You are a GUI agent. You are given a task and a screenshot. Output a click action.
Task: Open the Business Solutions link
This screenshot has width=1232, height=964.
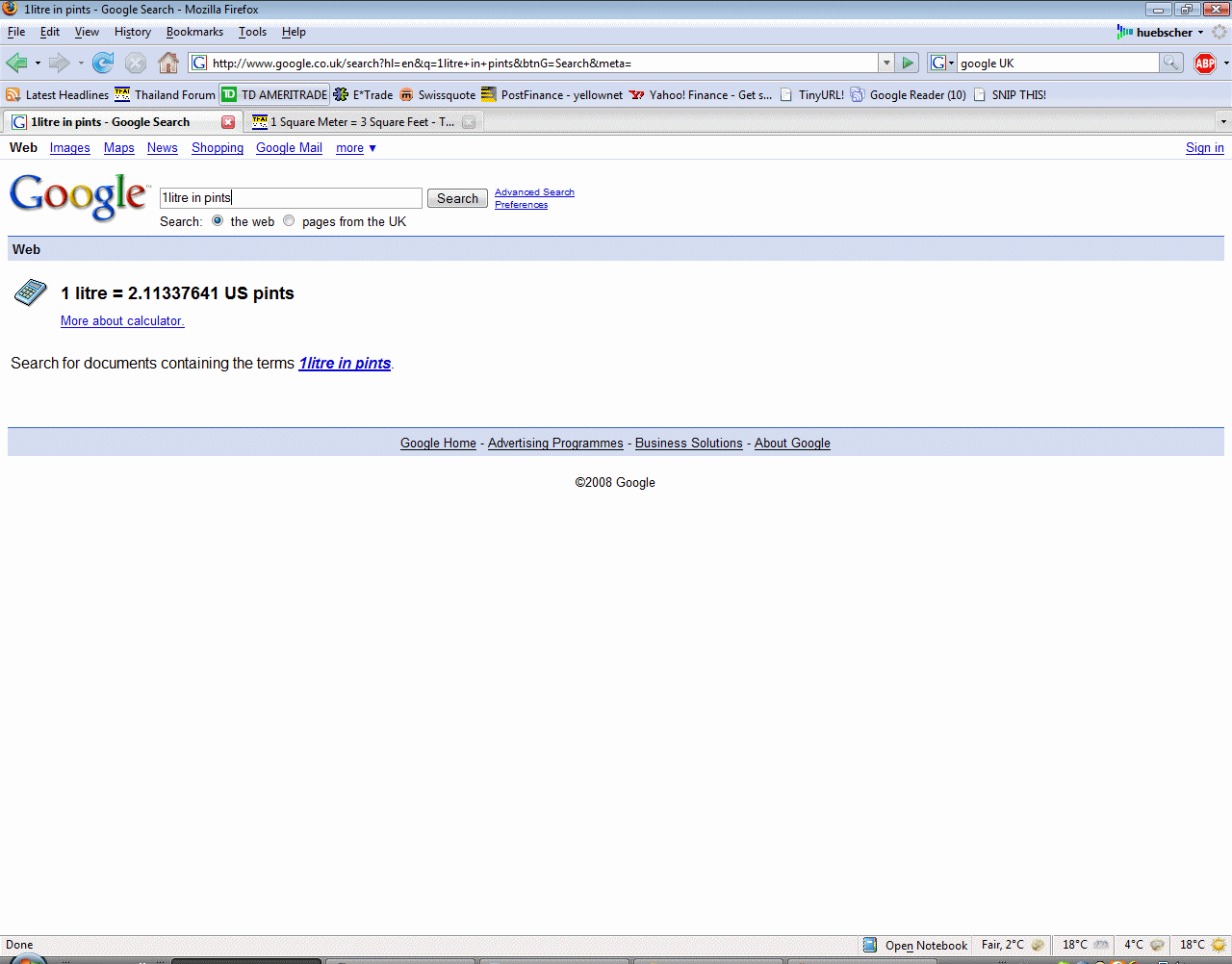tap(689, 444)
